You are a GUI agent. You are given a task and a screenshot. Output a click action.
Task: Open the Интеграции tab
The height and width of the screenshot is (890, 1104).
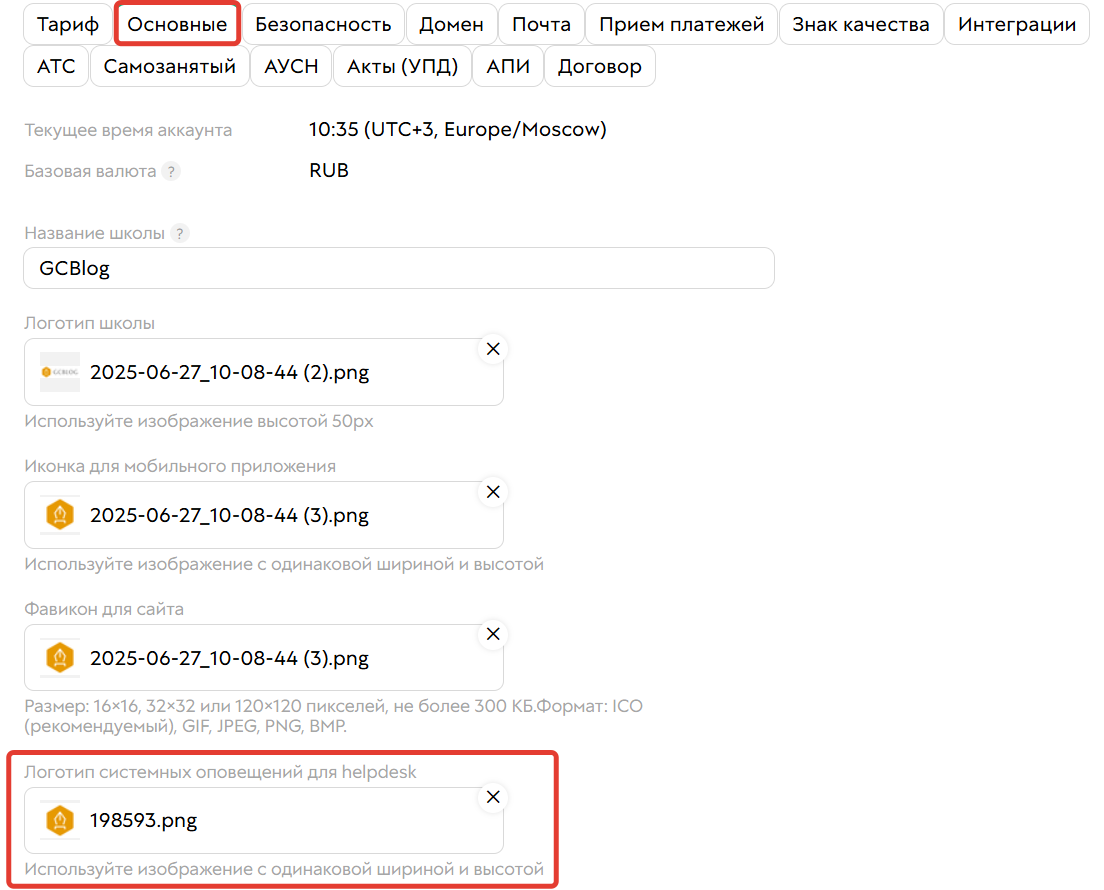click(1017, 25)
